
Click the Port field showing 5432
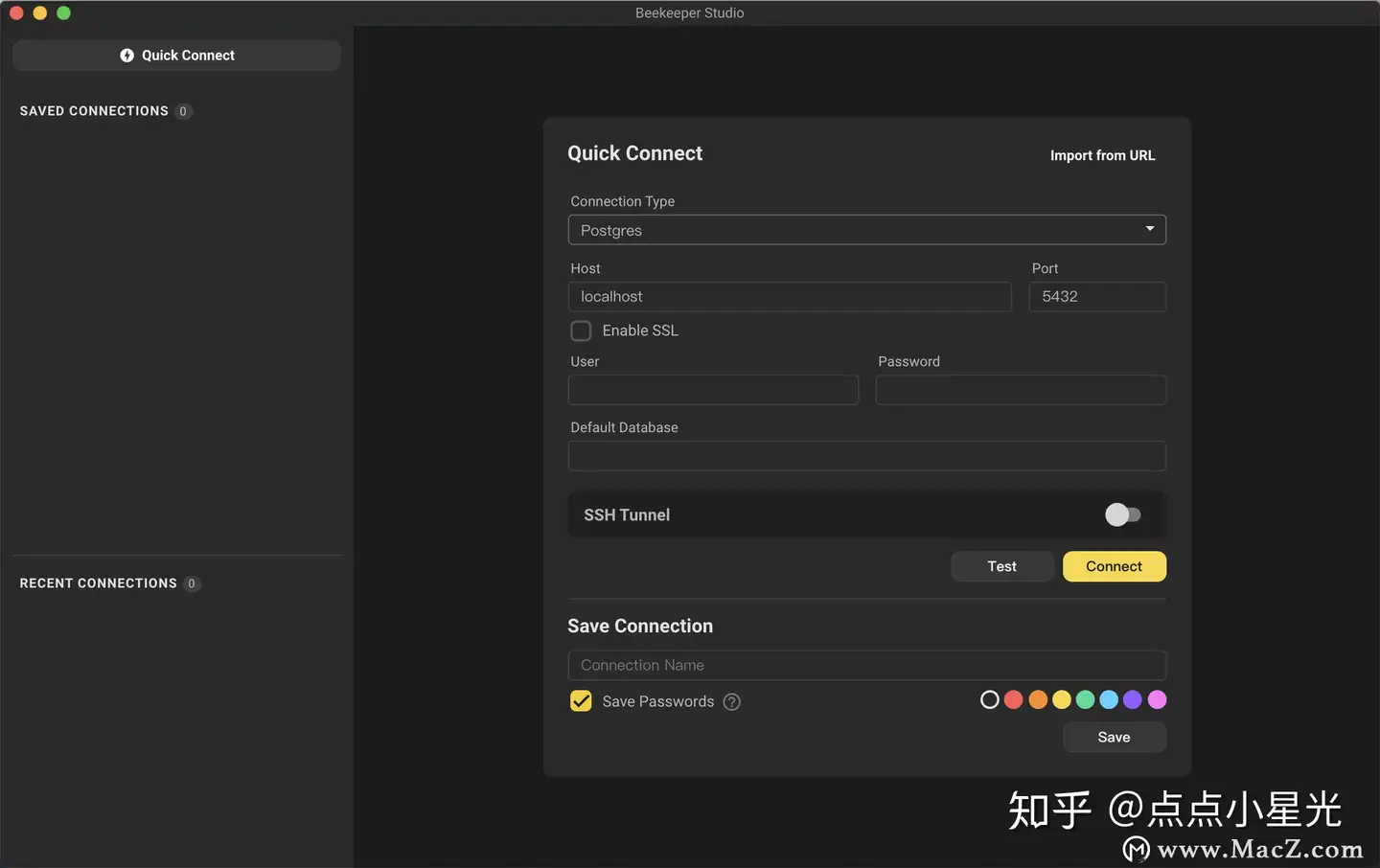pos(1097,297)
